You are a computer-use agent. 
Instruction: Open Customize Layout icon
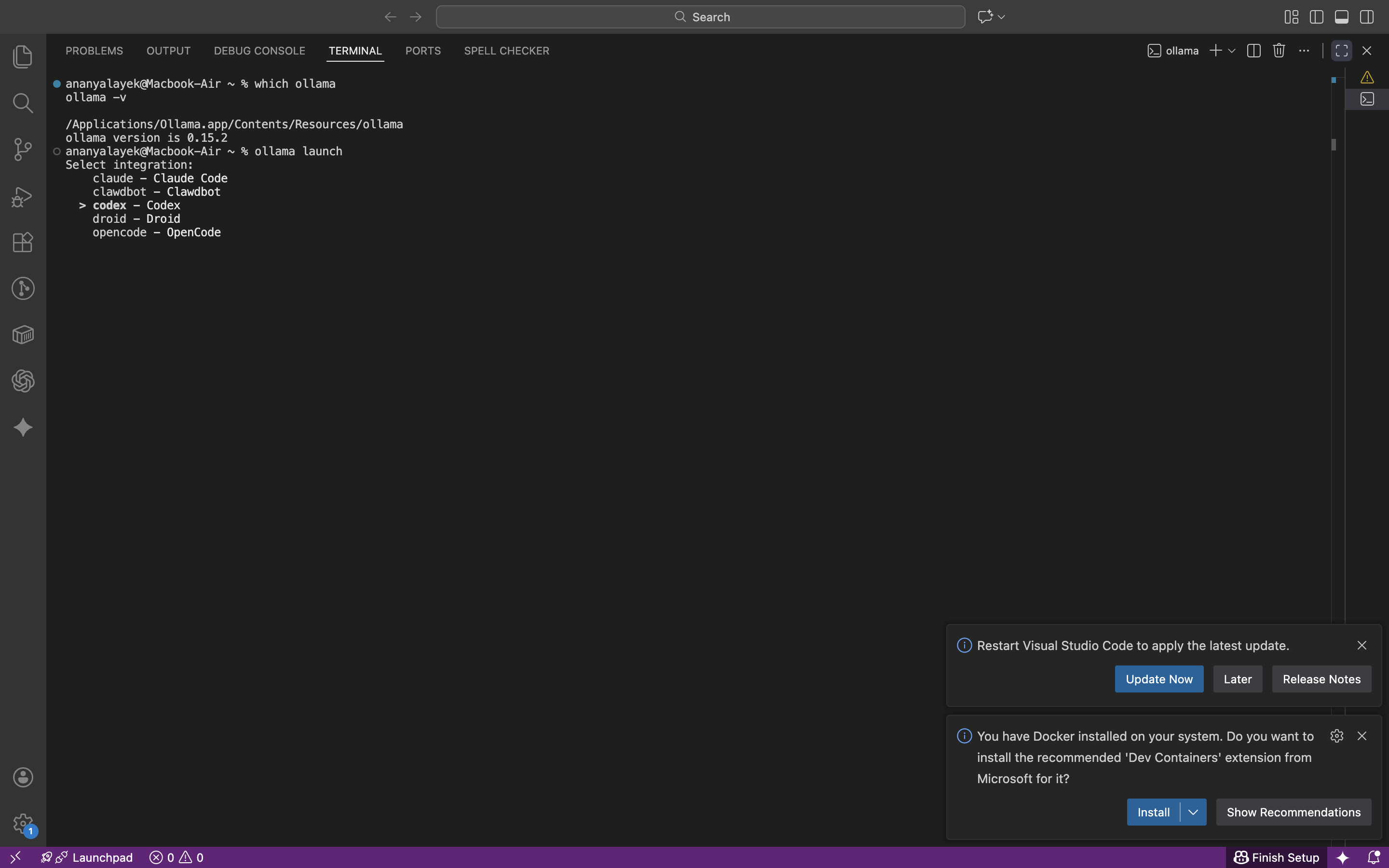1292,17
